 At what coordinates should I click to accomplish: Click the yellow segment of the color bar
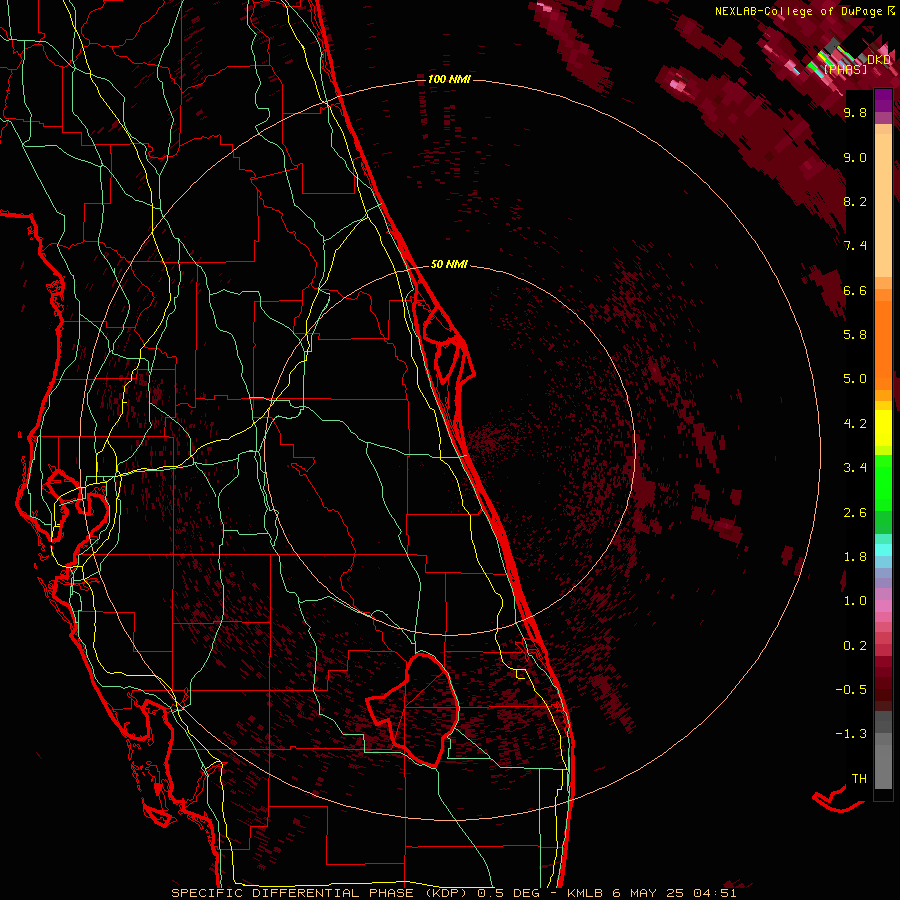883,428
